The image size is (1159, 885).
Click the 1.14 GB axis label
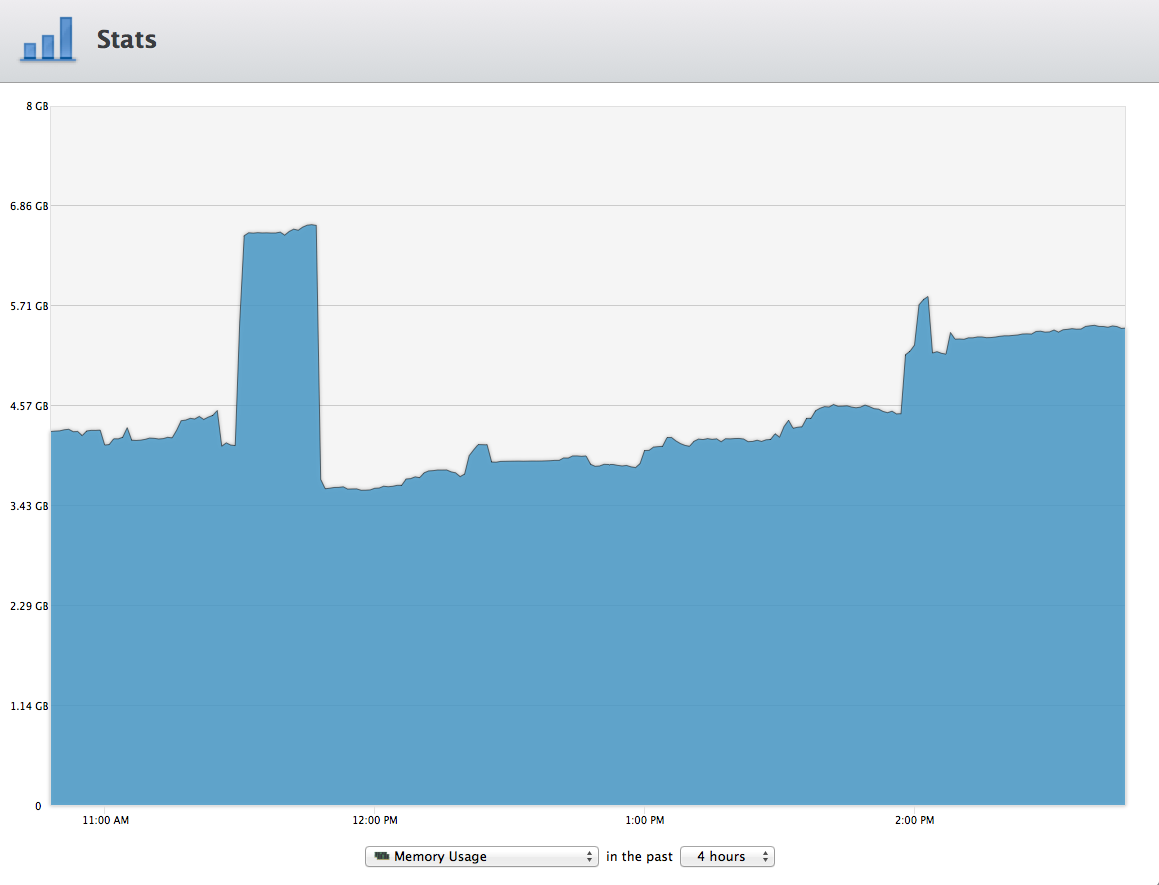click(x=30, y=706)
